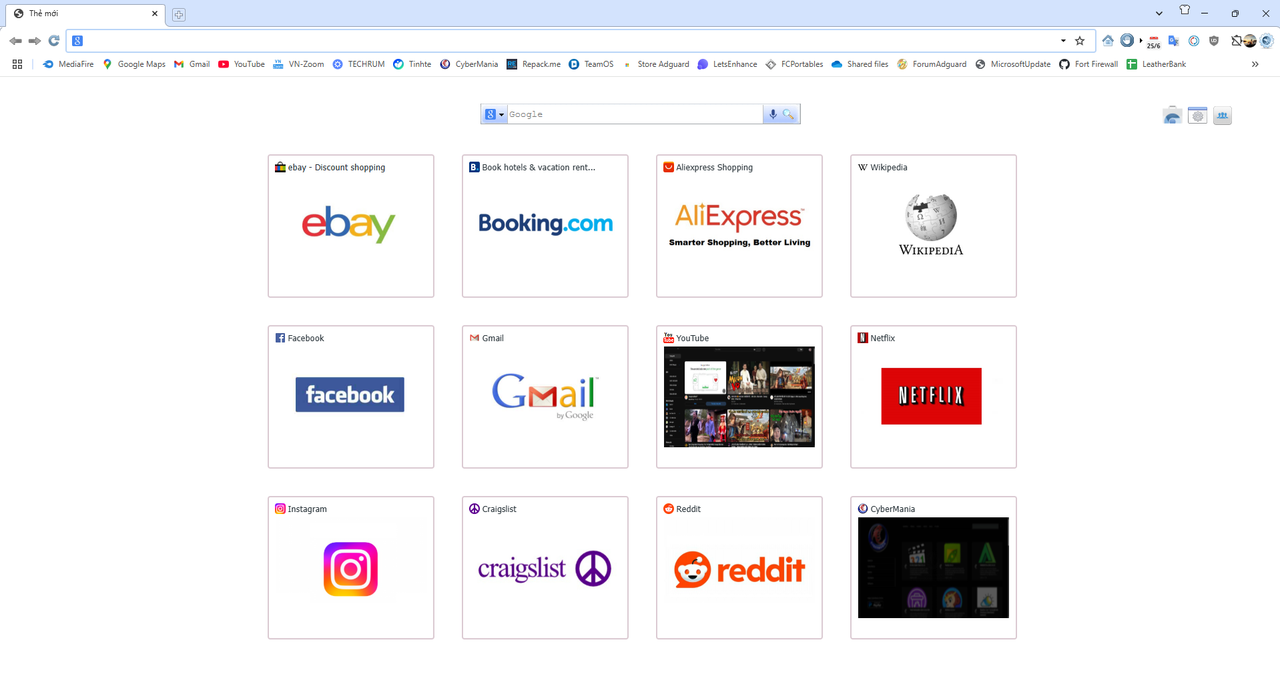Open the Gmail speed dial tile
Screen dimensions: 1280x687
pyautogui.click(x=545, y=397)
